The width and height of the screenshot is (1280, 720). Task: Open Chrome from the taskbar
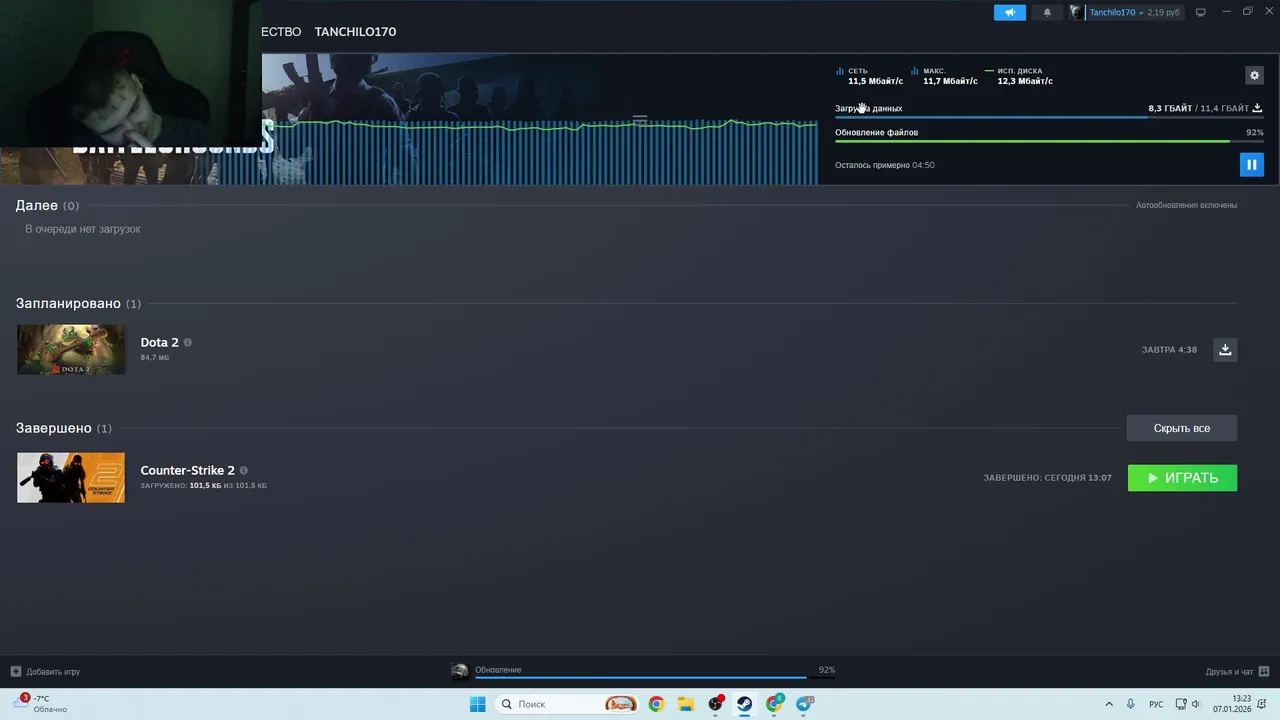(x=656, y=704)
